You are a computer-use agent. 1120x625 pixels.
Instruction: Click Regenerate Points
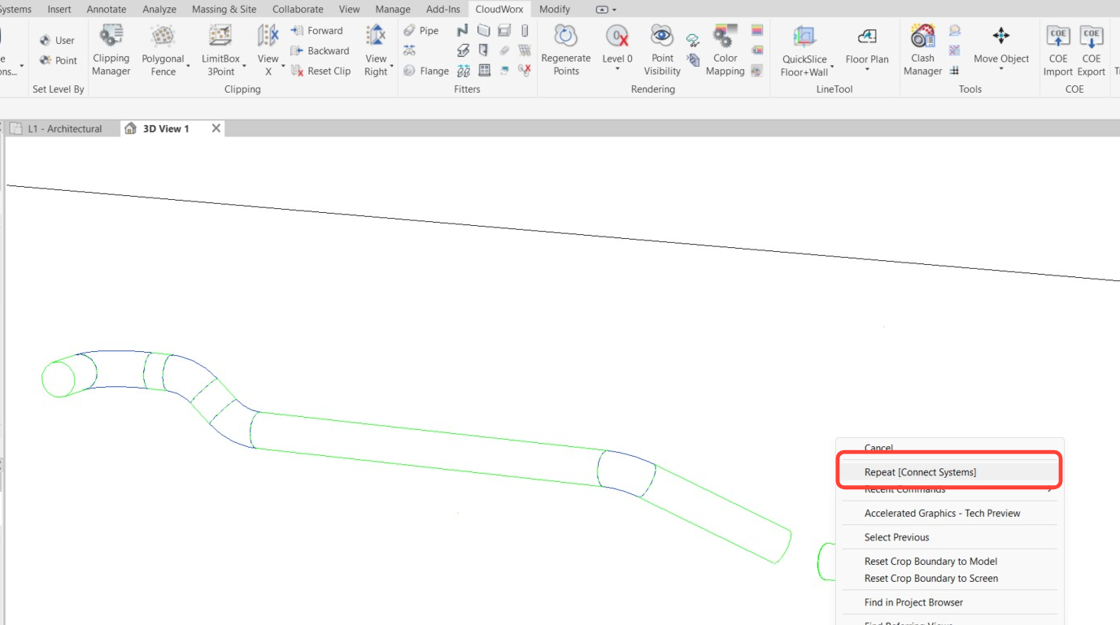566,50
